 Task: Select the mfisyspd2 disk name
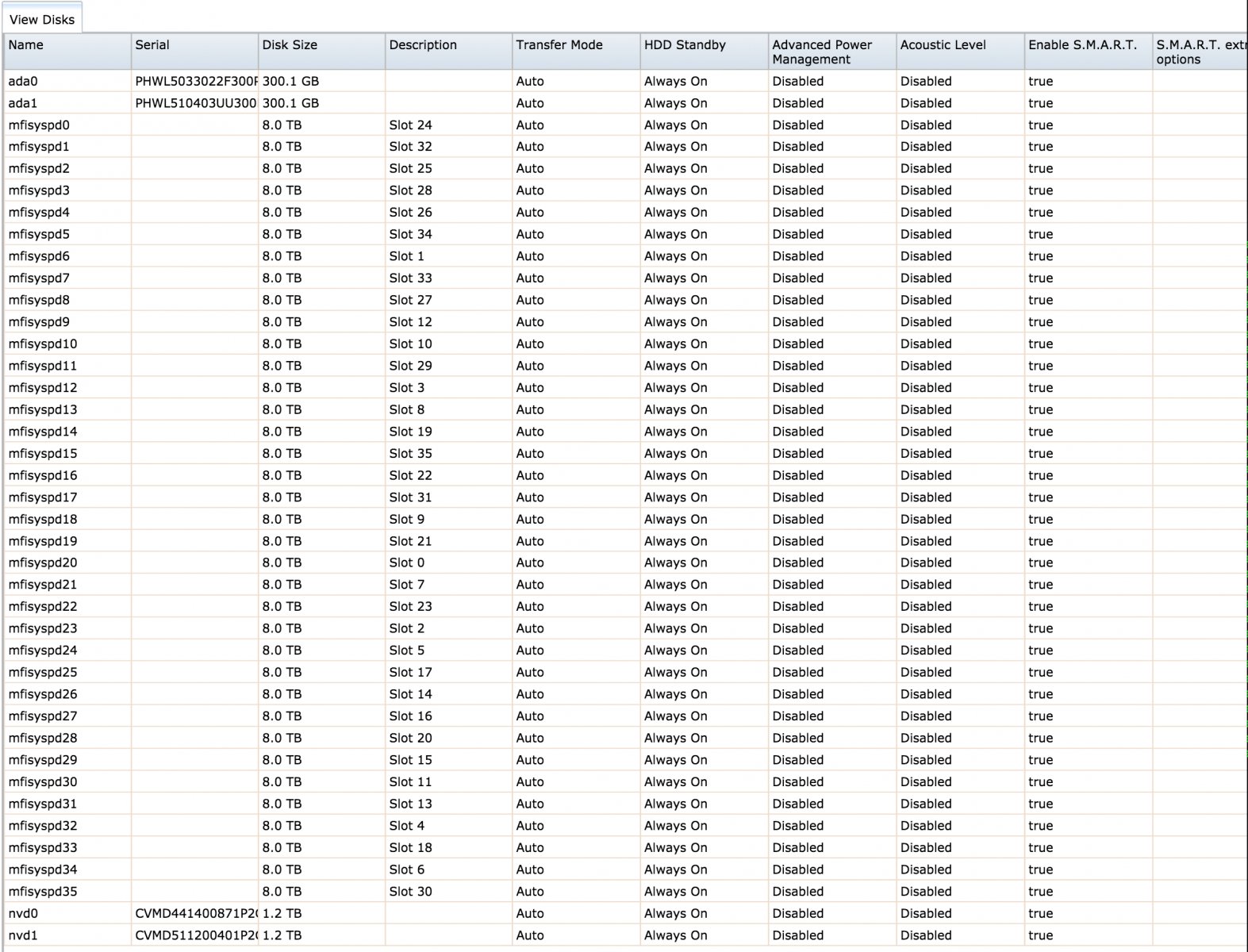(x=39, y=169)
